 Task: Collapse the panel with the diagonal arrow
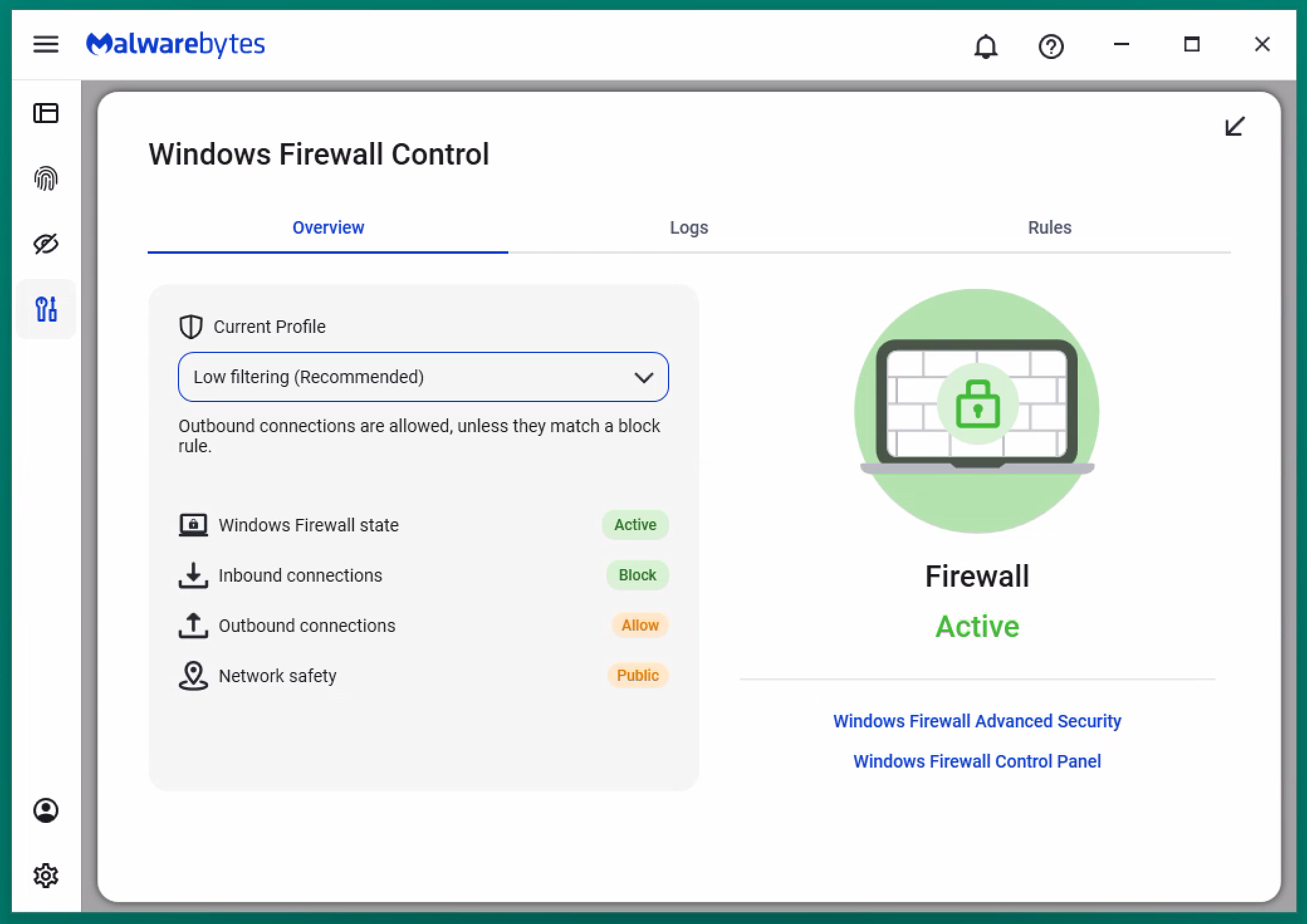(x=1235, y=126)
